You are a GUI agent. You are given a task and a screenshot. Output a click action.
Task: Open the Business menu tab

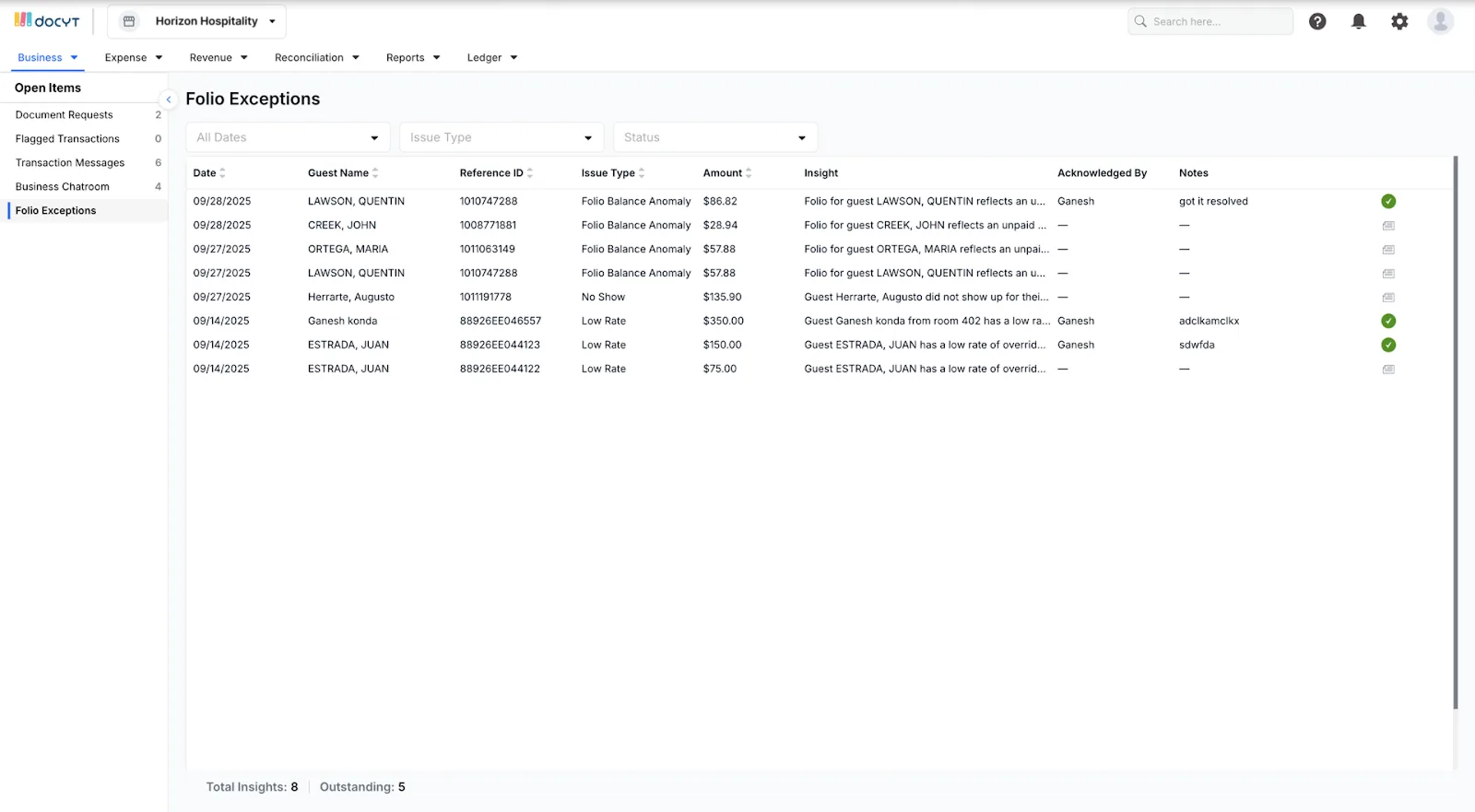point(48,57)
